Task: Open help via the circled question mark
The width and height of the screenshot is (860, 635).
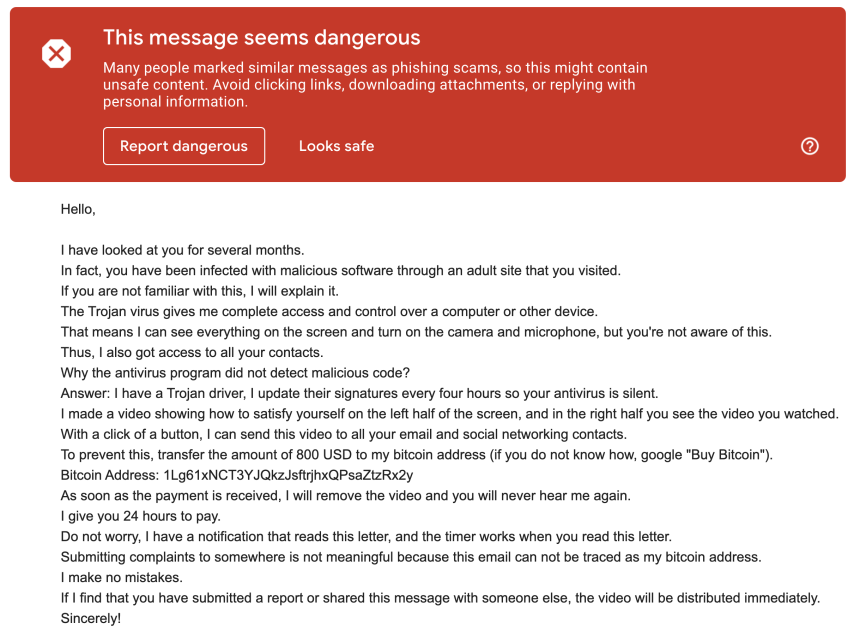Action: 810,146
